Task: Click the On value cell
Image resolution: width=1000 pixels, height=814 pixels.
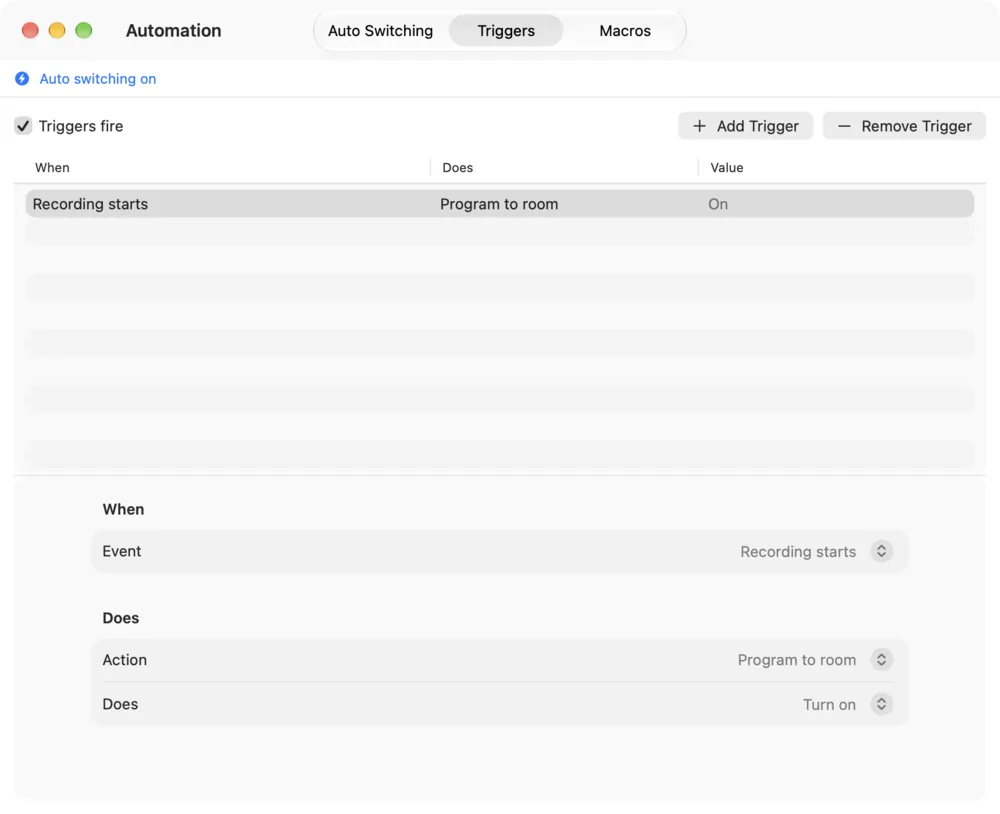Action: [x=718, y=204]
